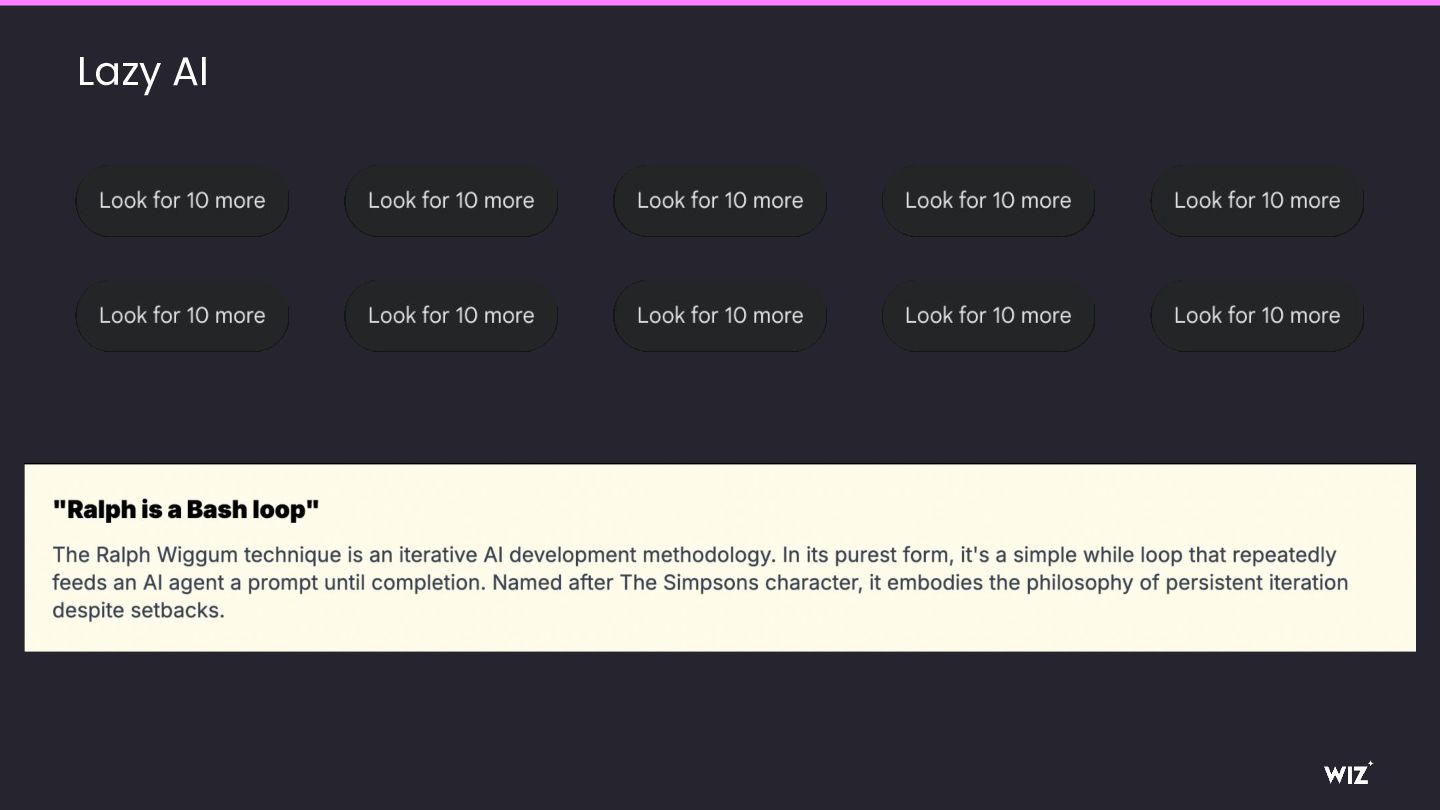Hit the fourth "Look for 10 more" button in the bottom row
1440x810 pixels.
[988, 315]
